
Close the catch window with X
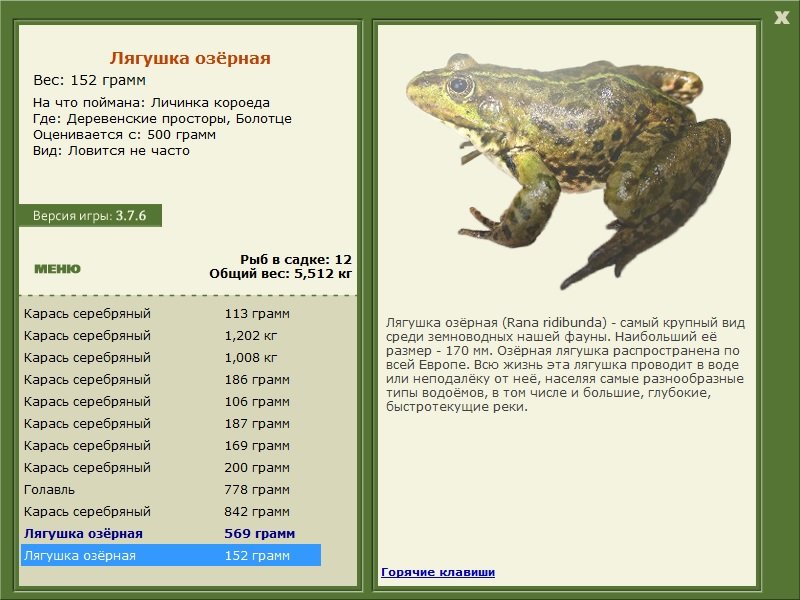coord(781,18)
